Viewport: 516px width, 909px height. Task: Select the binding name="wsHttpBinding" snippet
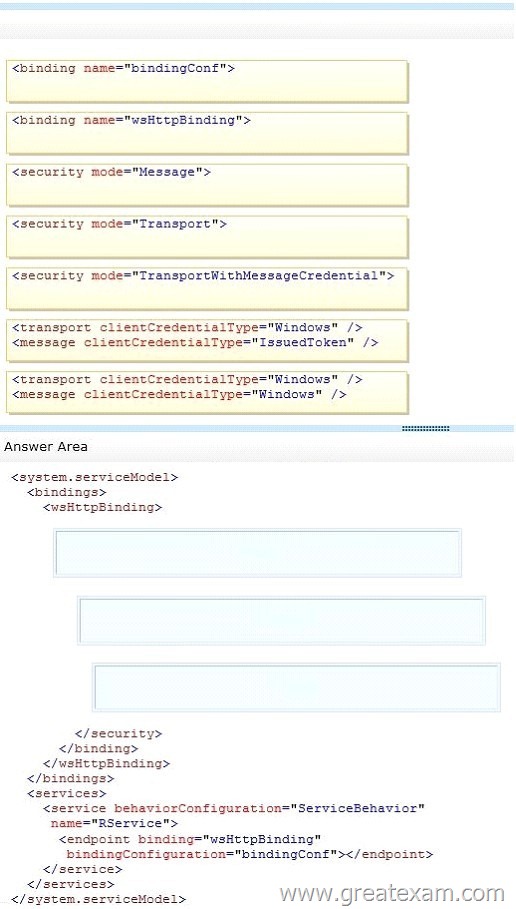click(207, 133)
